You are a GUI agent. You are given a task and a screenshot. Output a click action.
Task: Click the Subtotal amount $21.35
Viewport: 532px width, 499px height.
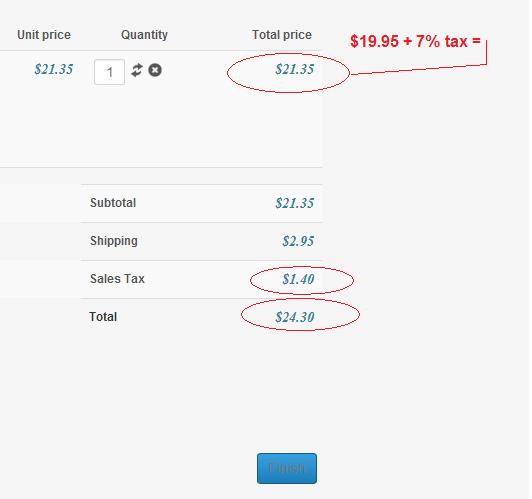point(294,203)
